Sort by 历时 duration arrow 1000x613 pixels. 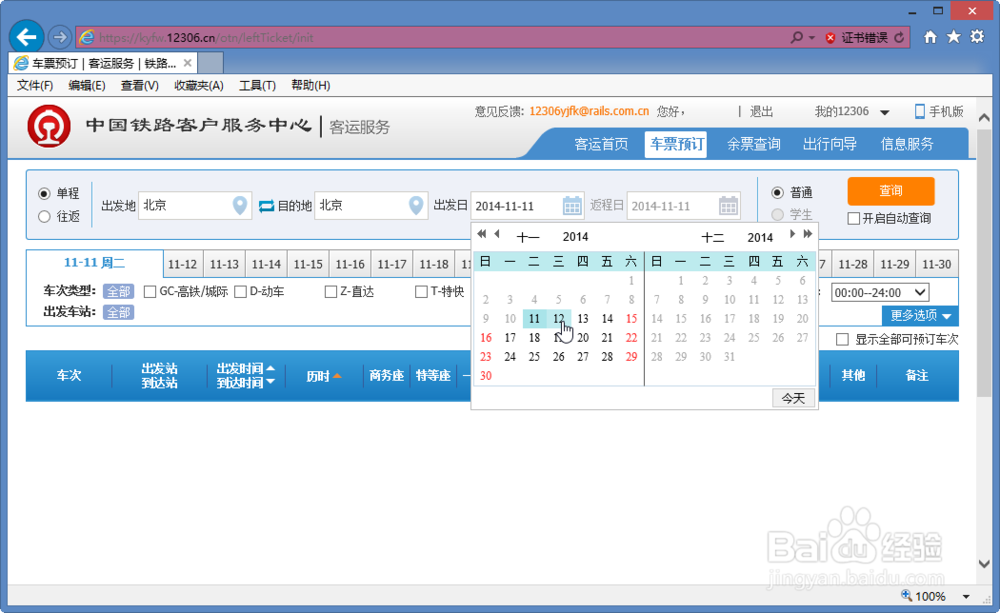click(x=337, y=376)
